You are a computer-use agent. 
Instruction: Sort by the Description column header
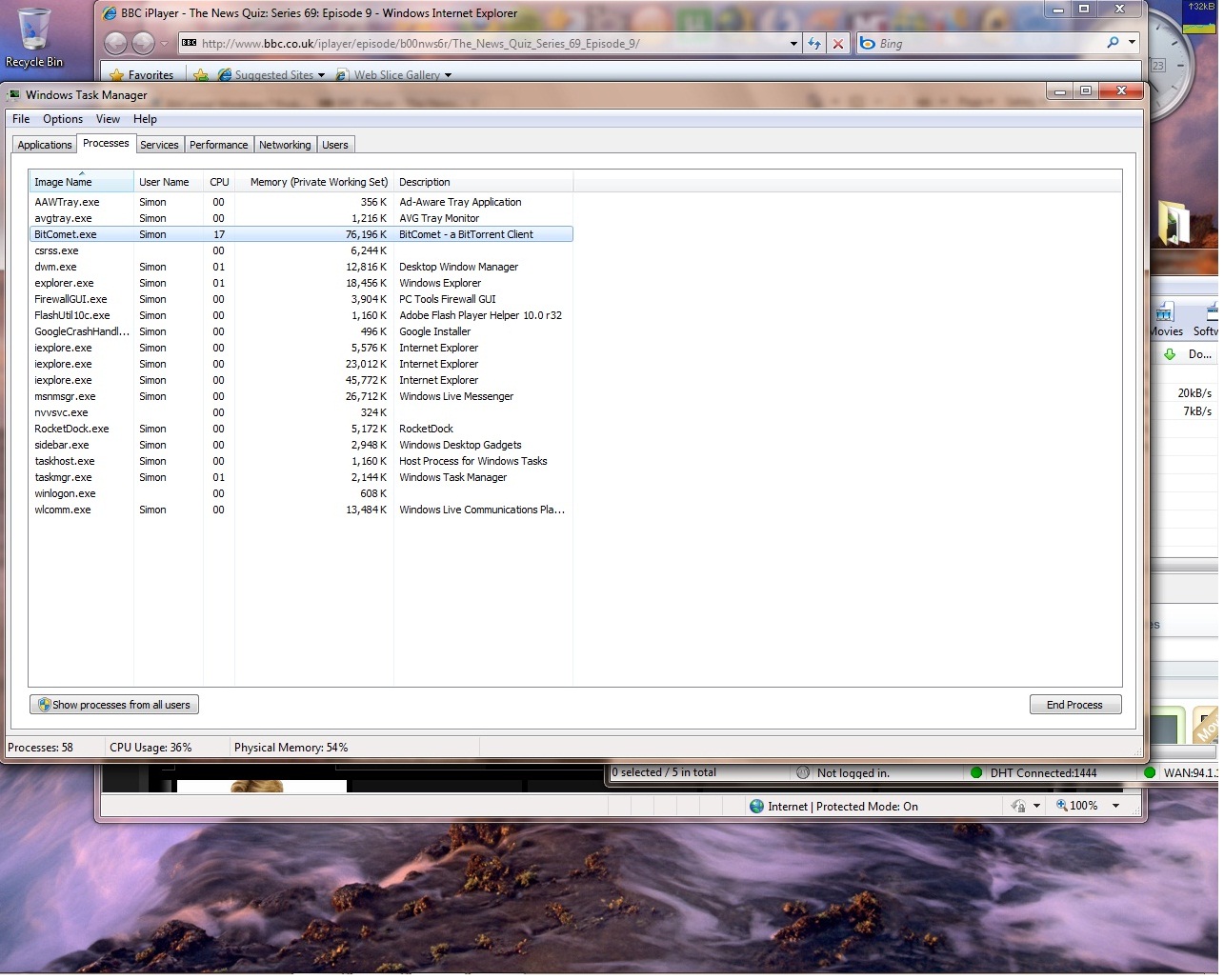coord(483,182)
